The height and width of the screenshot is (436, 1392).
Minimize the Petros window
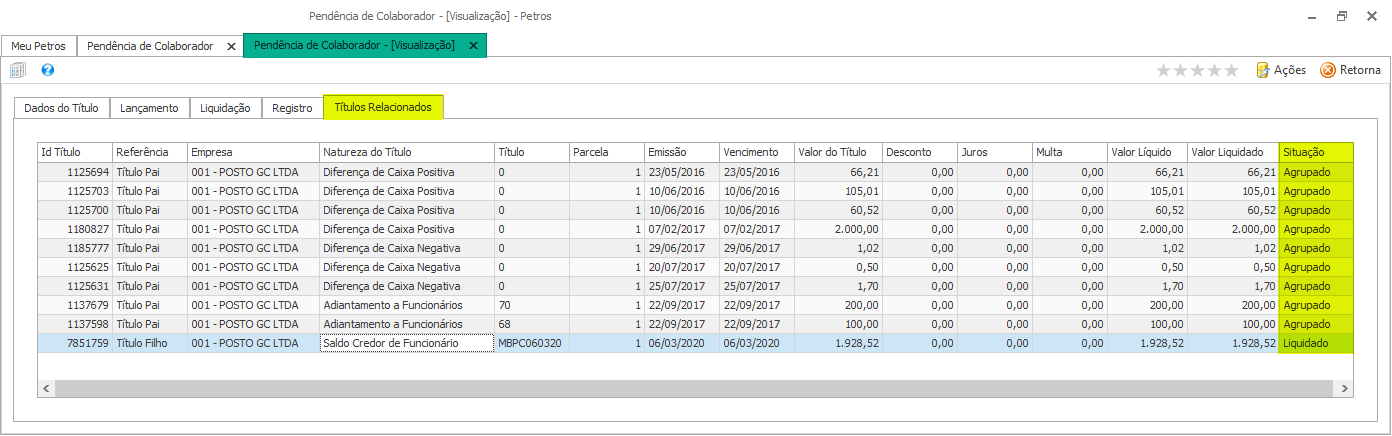click(1313, 16)
